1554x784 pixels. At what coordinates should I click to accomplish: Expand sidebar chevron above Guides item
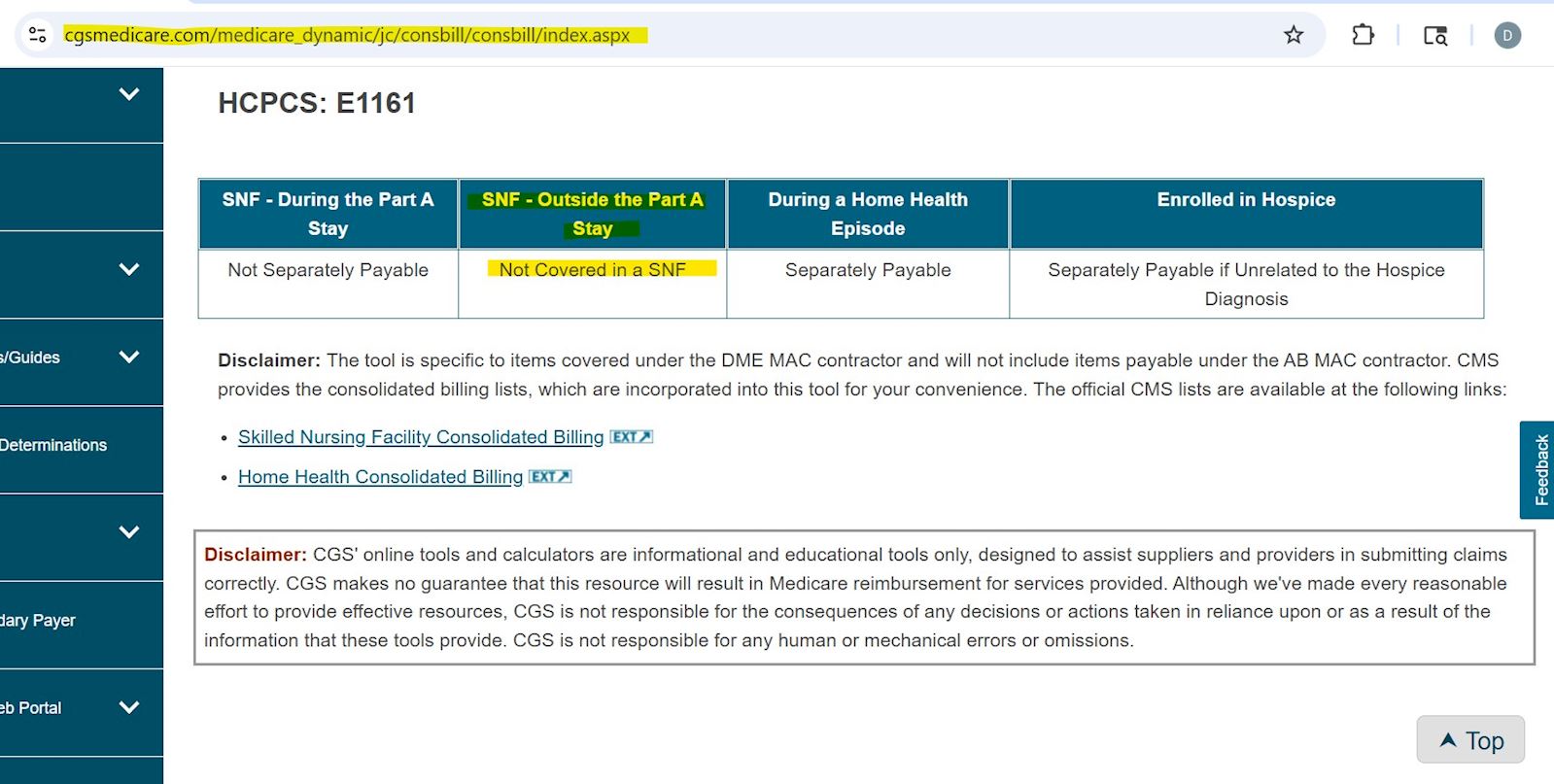coord(128,269)
